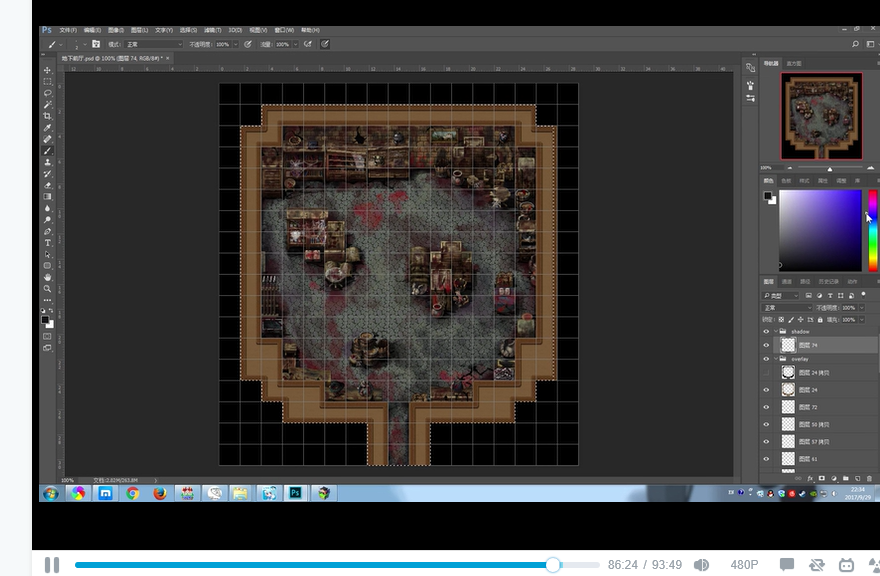This screenshot has width=880, height=576.
Task: Create a new group with folder icon
Action: point(846,478)
